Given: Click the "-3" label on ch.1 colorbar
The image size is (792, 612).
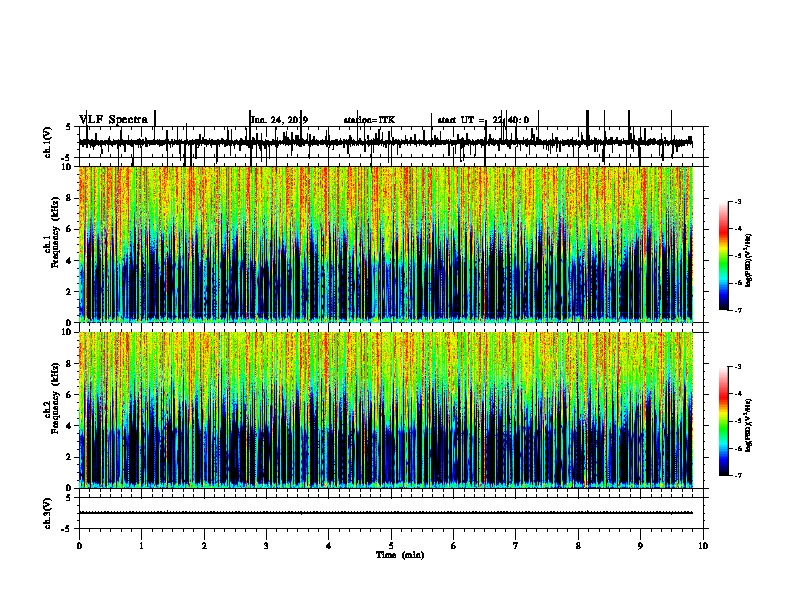Looking at the screenshot, I should (x=737, y=201).
